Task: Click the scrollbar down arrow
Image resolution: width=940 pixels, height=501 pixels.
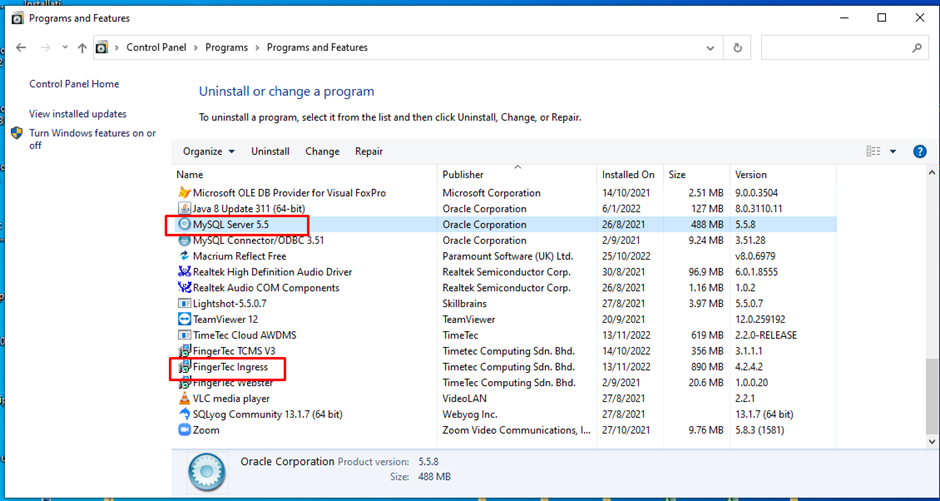Action: pos(932,441)
